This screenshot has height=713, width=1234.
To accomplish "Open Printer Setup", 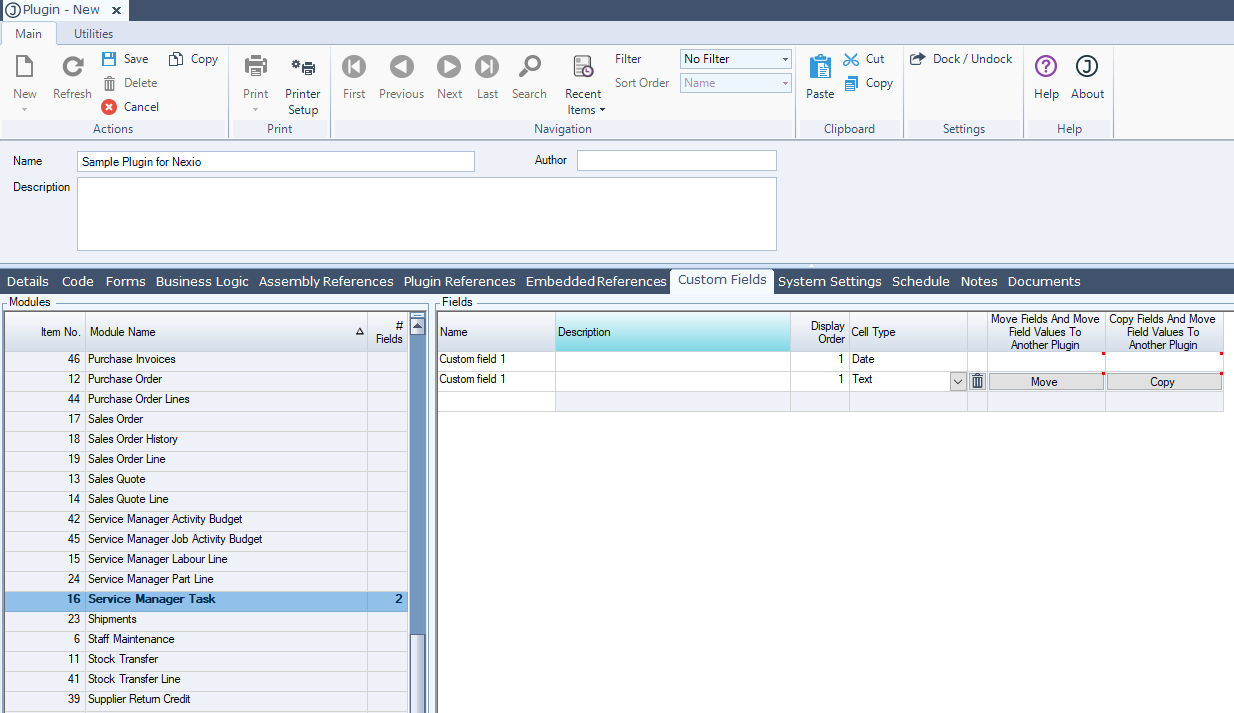I will [x=302, y=67].
